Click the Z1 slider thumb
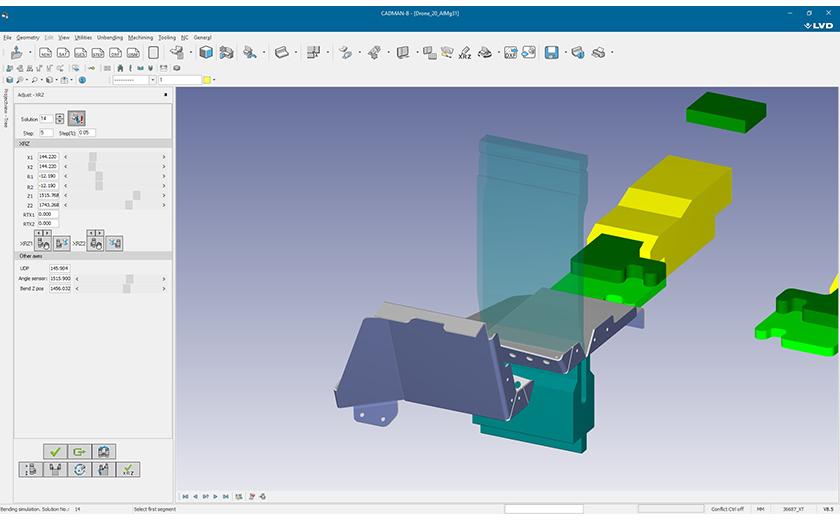The width and height of the screenshot is (840, 520). (137, 195)
